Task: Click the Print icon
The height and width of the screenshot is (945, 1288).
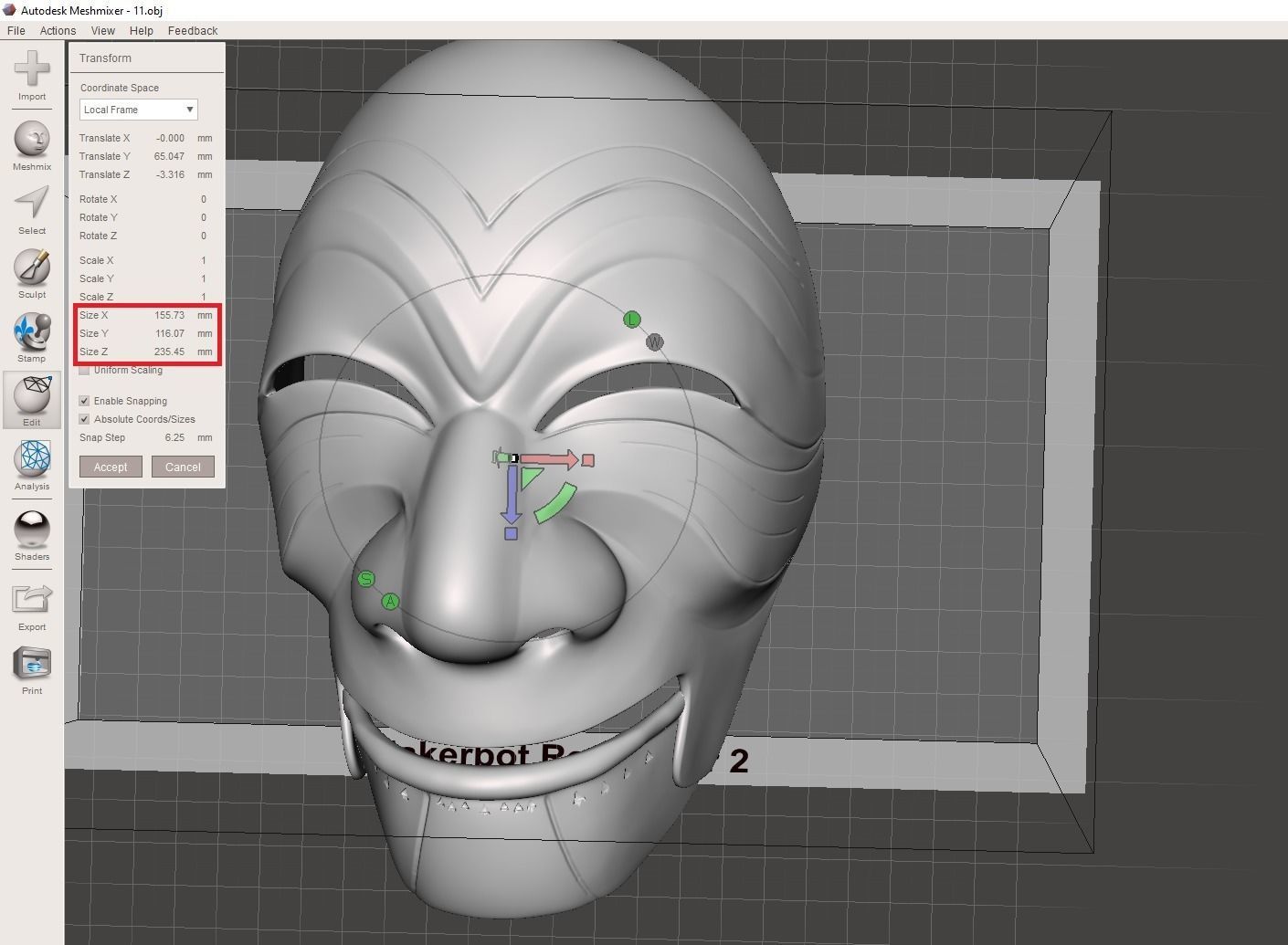Action: tap(32, 664)
